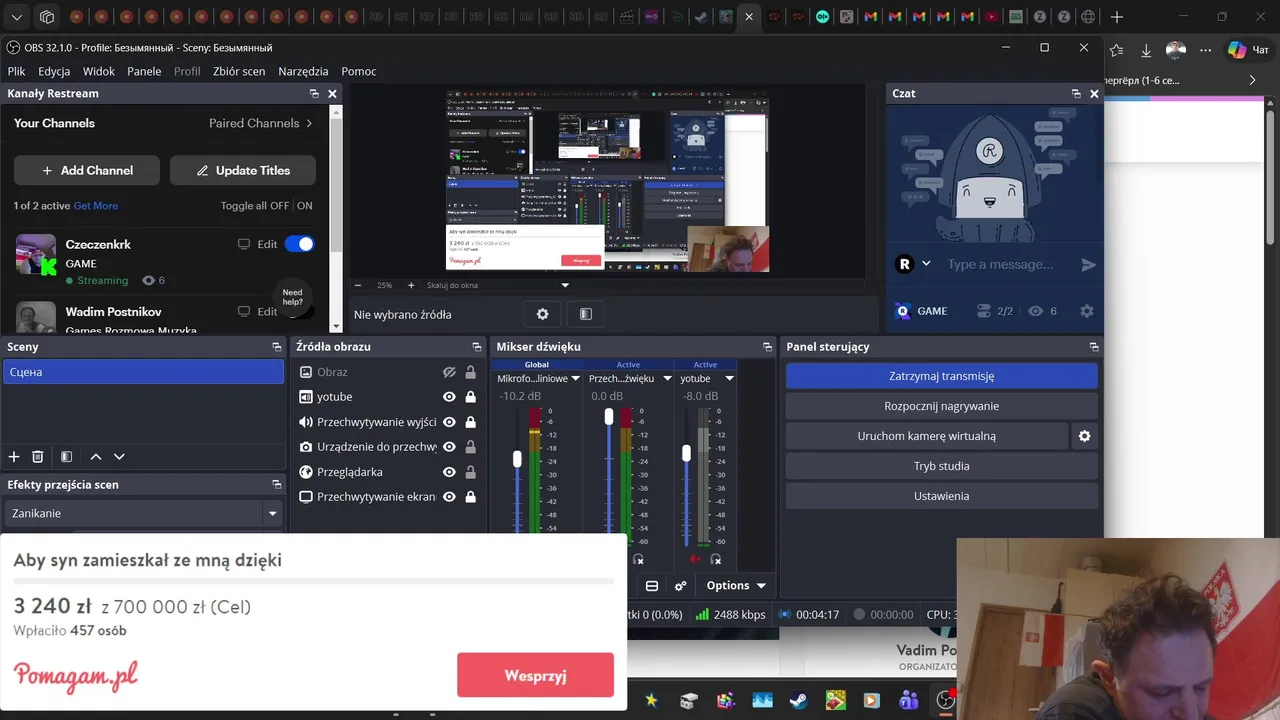
Task: Mute the yotube mixer channel speaker
Action: tap(694, 559)
